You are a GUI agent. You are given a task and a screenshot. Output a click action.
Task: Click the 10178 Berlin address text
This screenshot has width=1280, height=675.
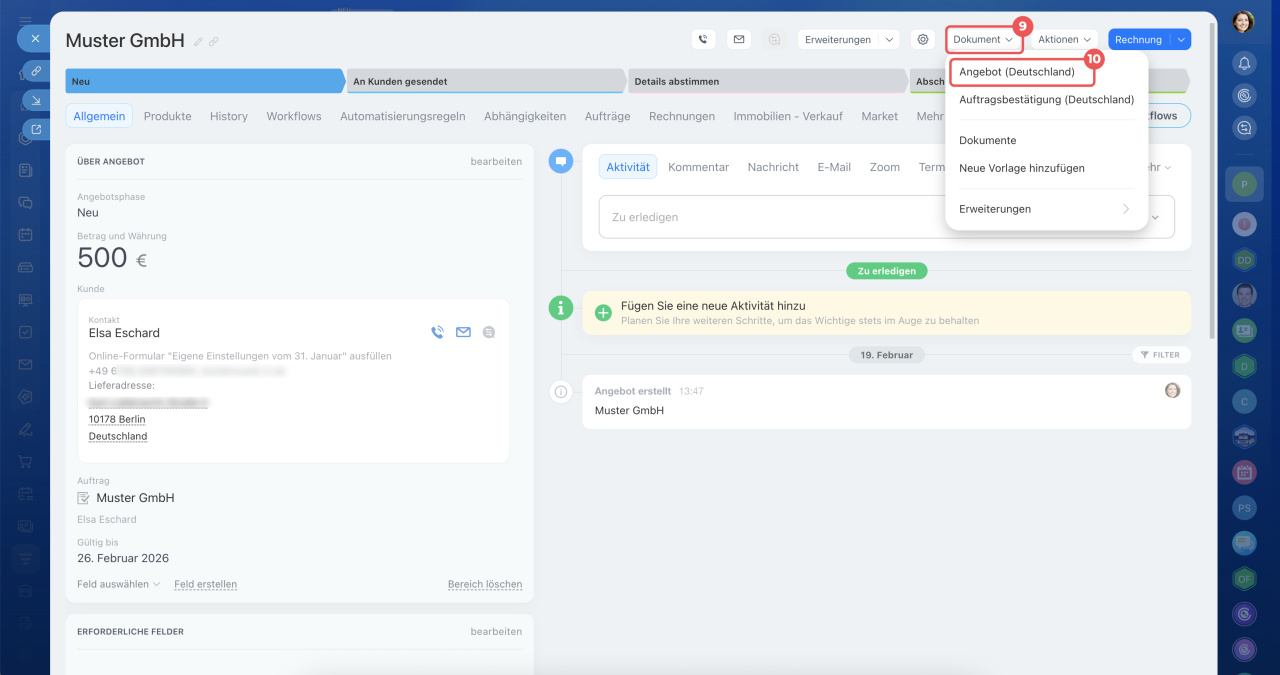(x=117, y=420)
